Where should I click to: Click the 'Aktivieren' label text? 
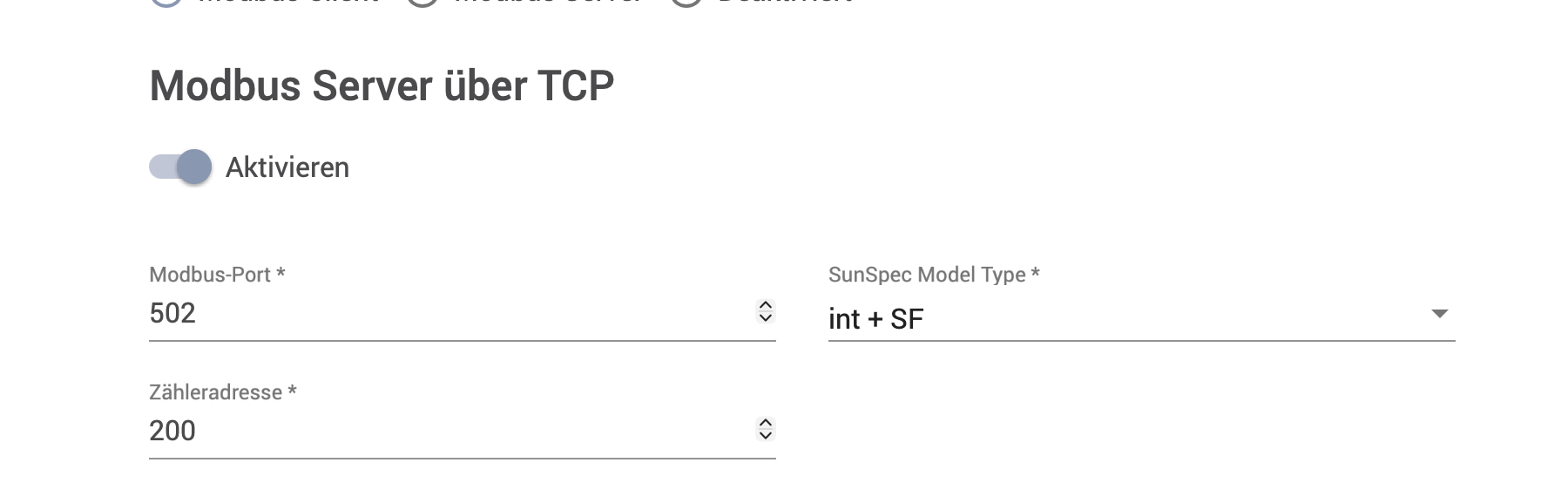[x=287, y=167]
